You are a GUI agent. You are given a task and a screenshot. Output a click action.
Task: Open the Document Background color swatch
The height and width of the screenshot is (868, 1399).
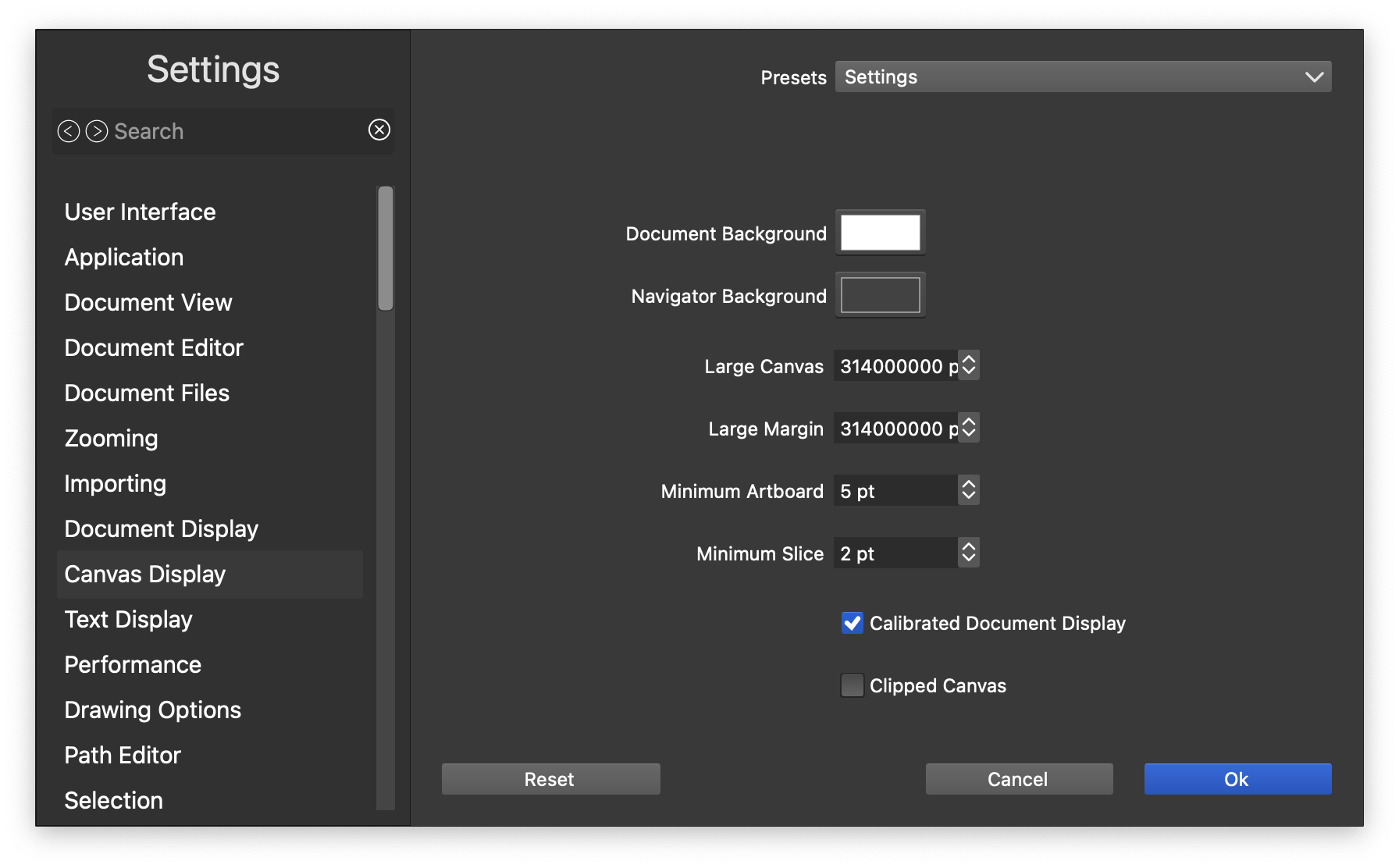[x=880, y=233]
